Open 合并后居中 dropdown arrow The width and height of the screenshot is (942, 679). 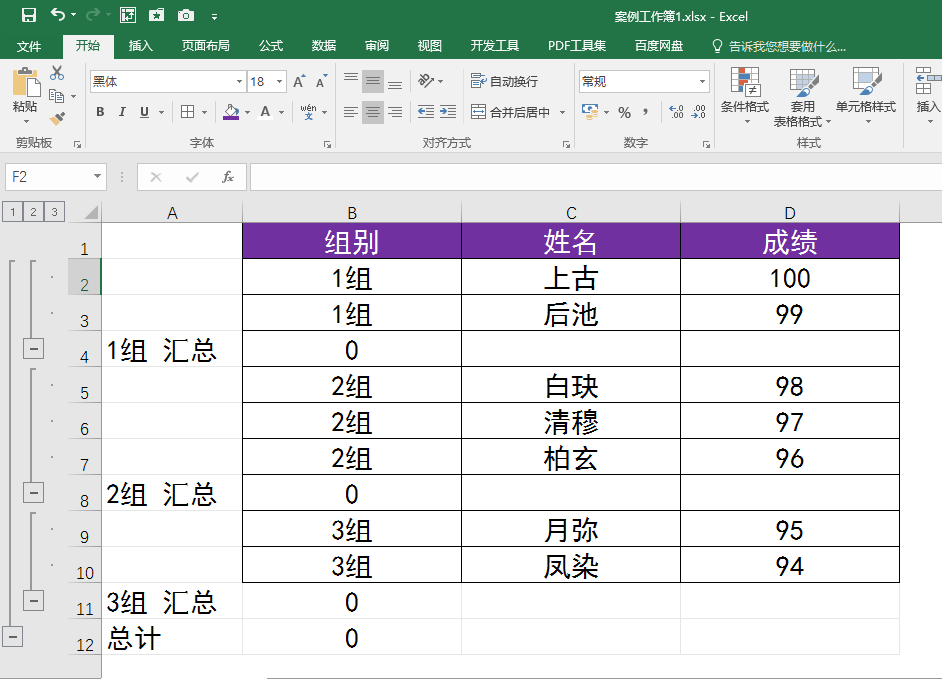click(x=563, y=112)
